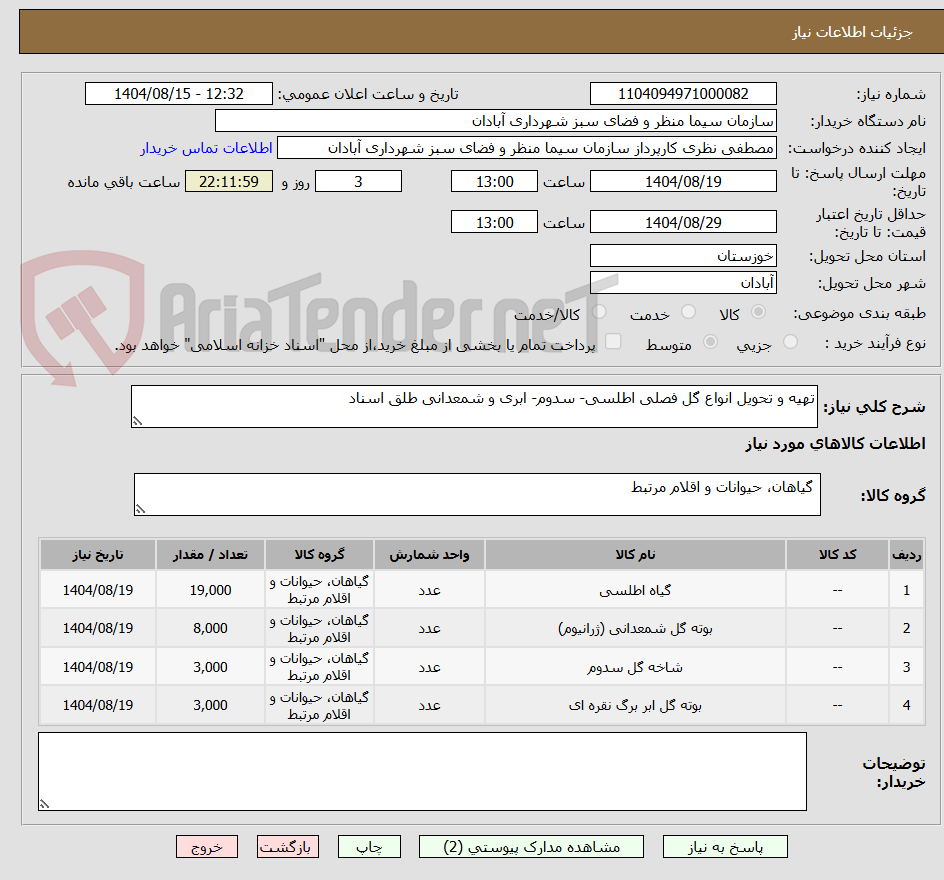Click the resize handle icon in گروه کالا box
The image size is (944, 880).
(x=142, y=507)
